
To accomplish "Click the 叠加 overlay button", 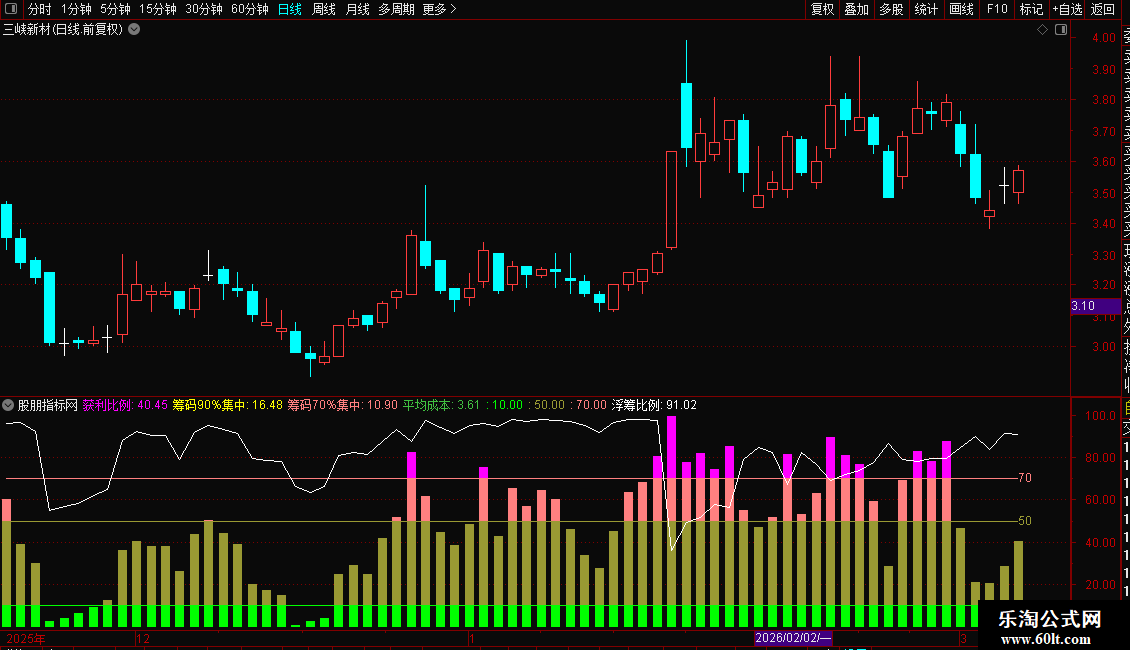I will pos(857,9).
